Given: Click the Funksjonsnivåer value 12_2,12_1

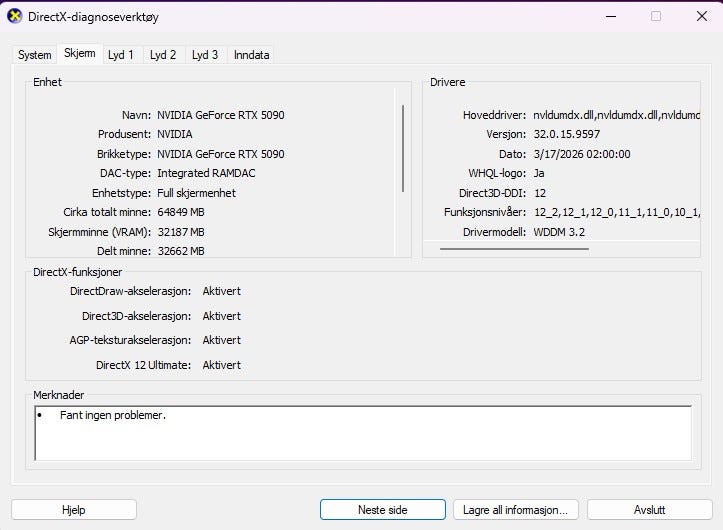Looking at the screenshot, I should click(x=617, y=213).
